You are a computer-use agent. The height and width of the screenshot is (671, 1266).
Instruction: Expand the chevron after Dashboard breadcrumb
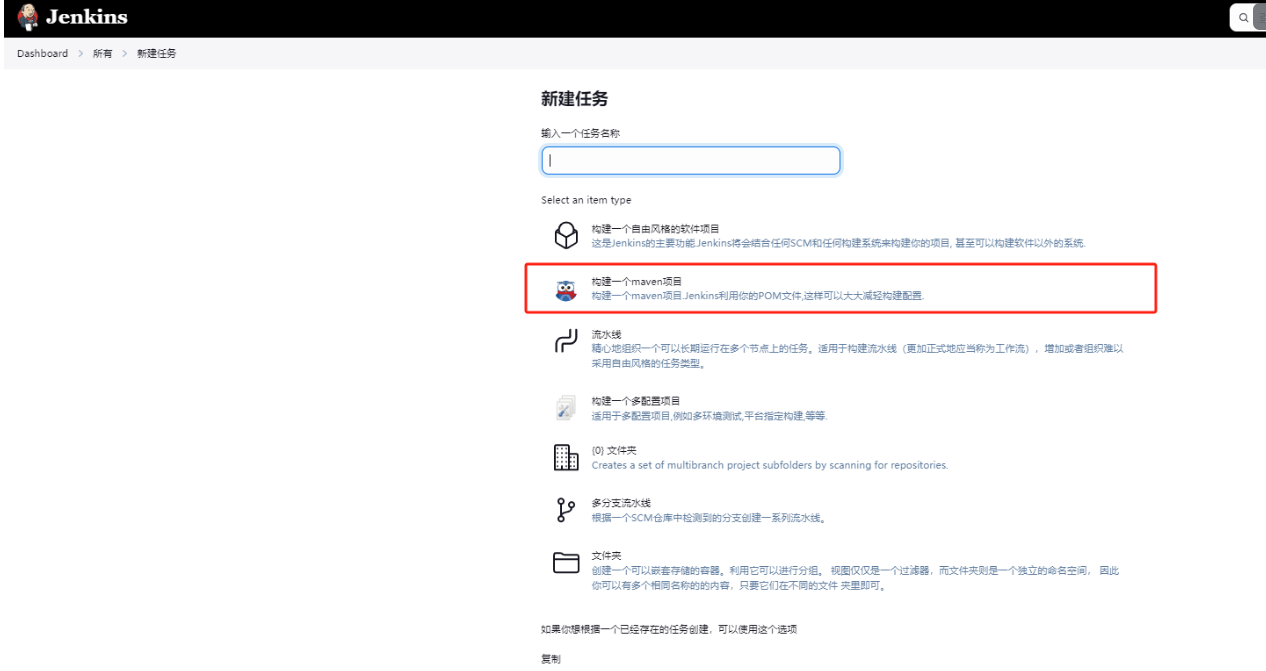point(80,53)
